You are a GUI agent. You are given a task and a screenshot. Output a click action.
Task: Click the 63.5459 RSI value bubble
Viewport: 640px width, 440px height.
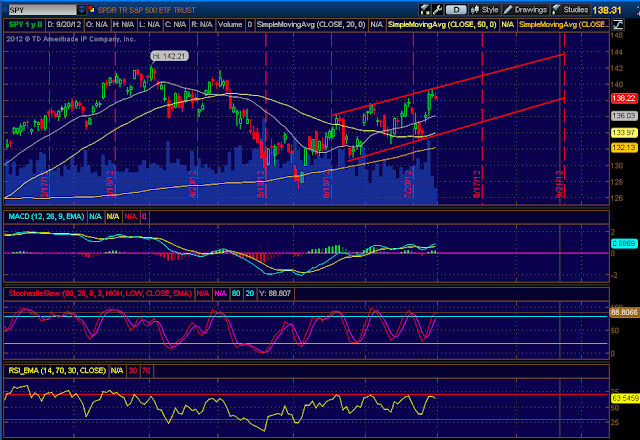625,398
